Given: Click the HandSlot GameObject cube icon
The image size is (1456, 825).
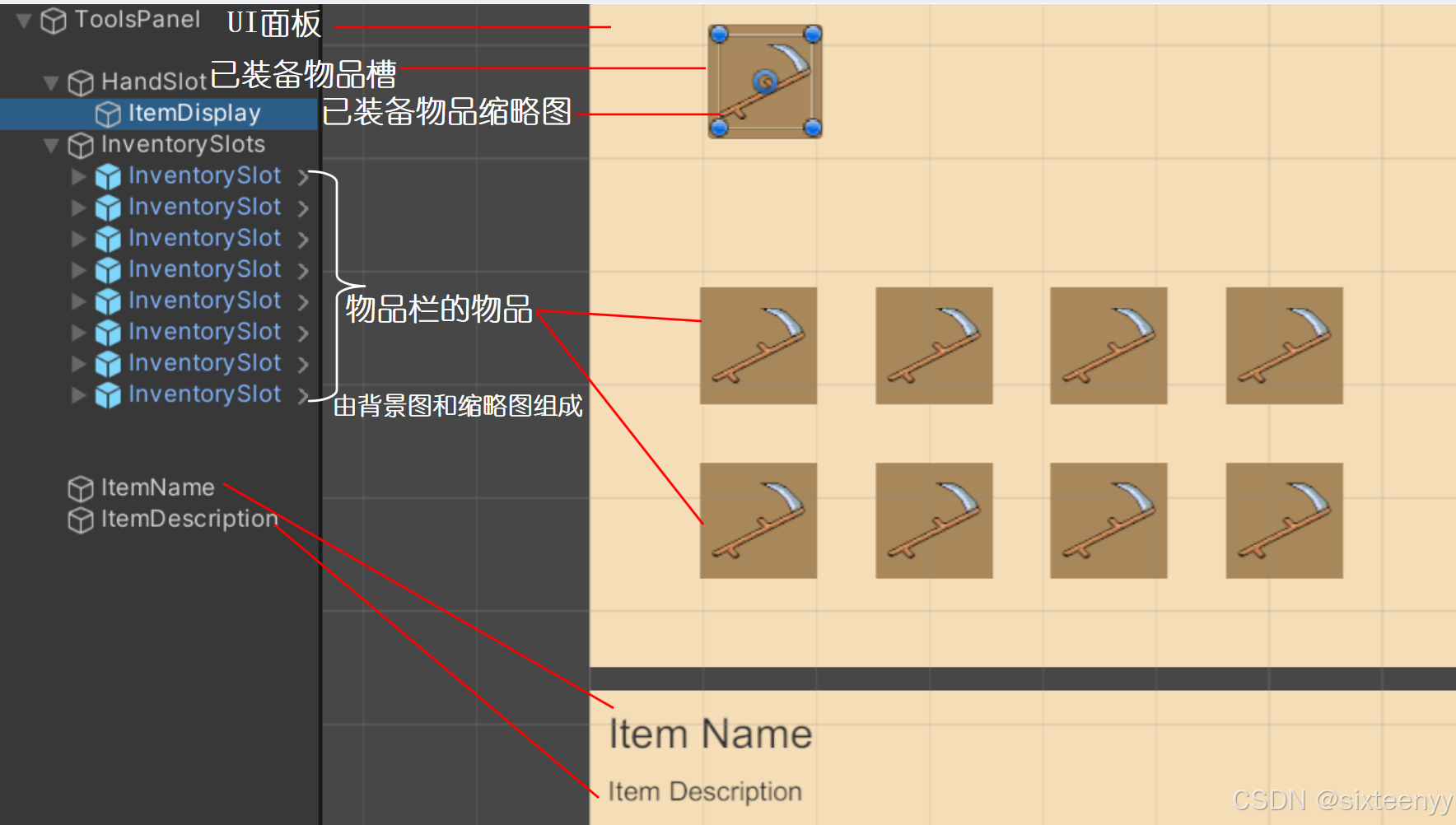Looking at the screenshot, I should coord(81,82).
